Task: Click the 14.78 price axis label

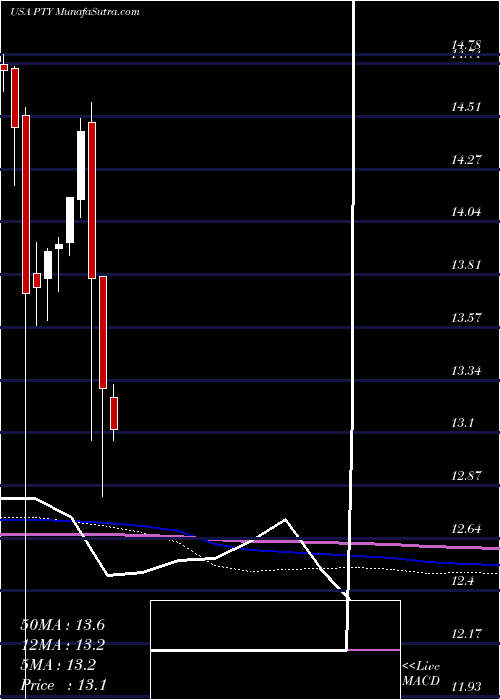Action: coord(466,45)
